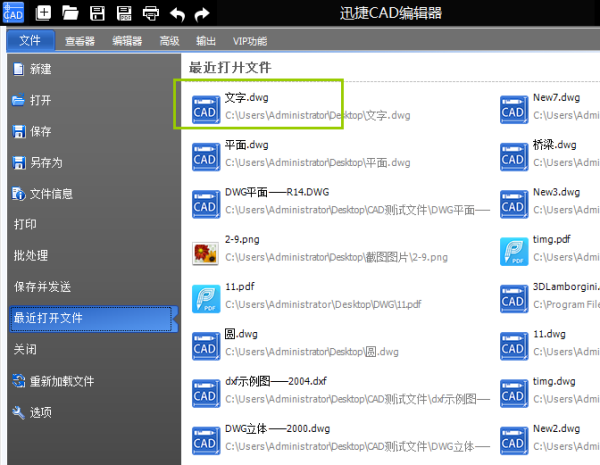Click the CAD icon for 文字.dwg
This screenshot has width=600, height=465.
[206, 109]
